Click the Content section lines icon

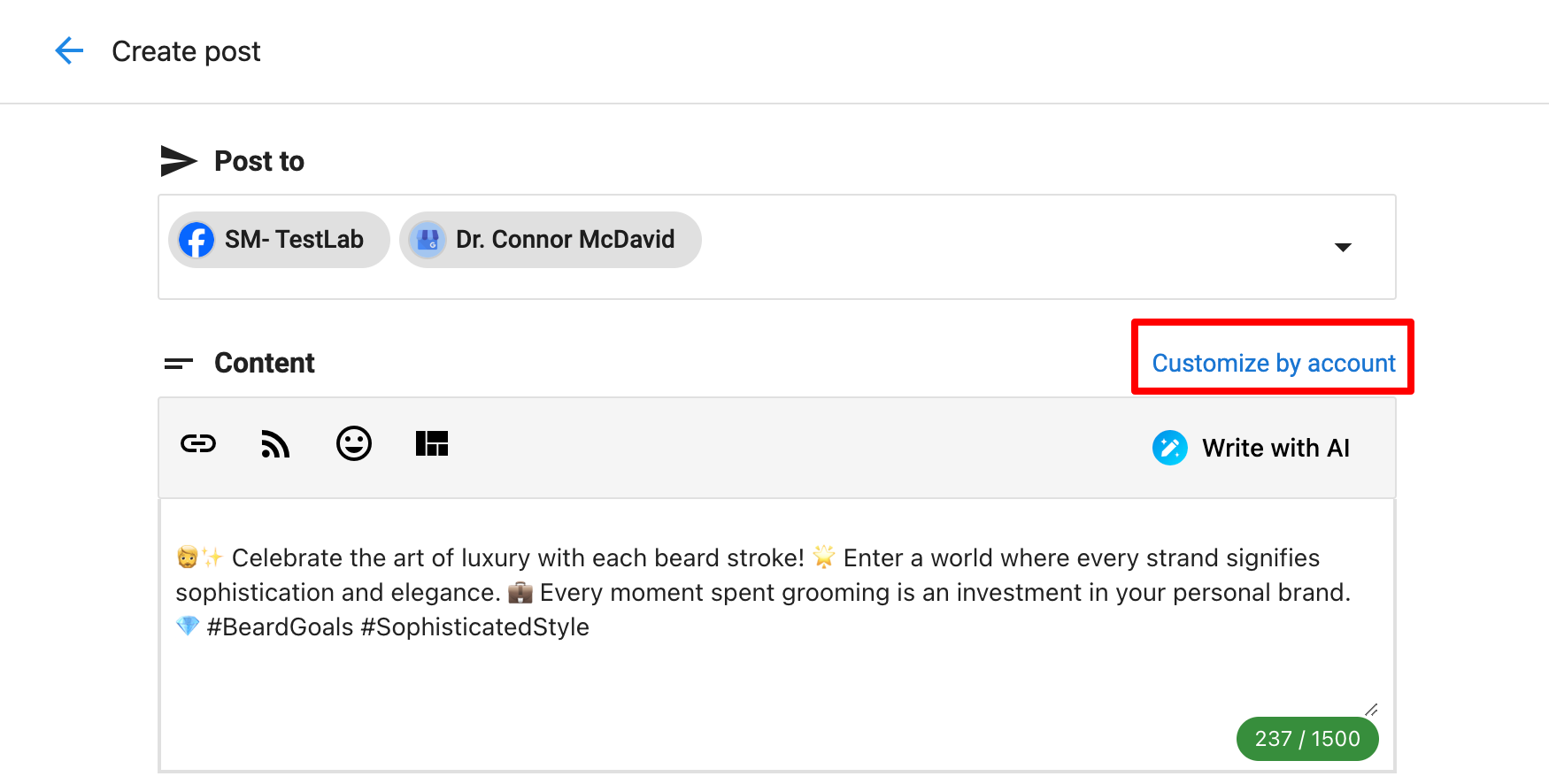(x=178, y=364)
